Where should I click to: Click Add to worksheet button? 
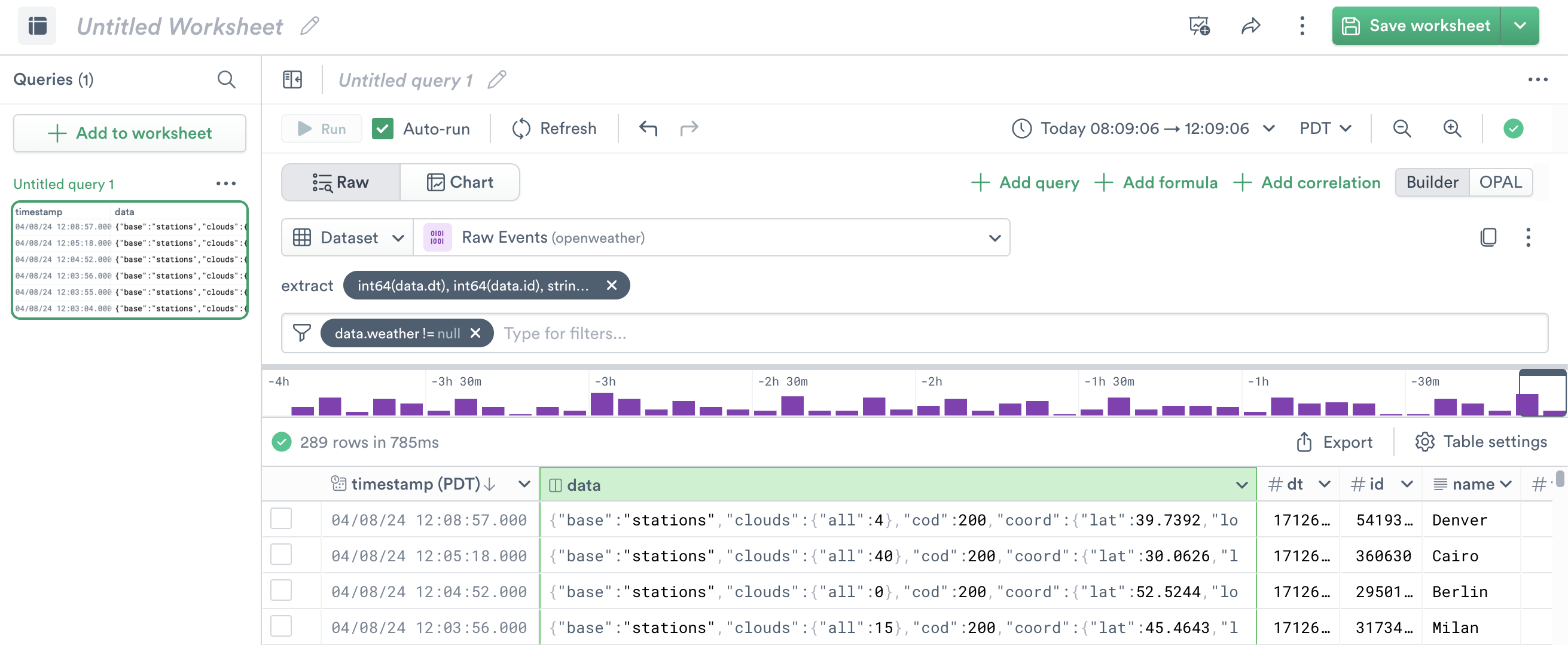[x=130, y=133]
